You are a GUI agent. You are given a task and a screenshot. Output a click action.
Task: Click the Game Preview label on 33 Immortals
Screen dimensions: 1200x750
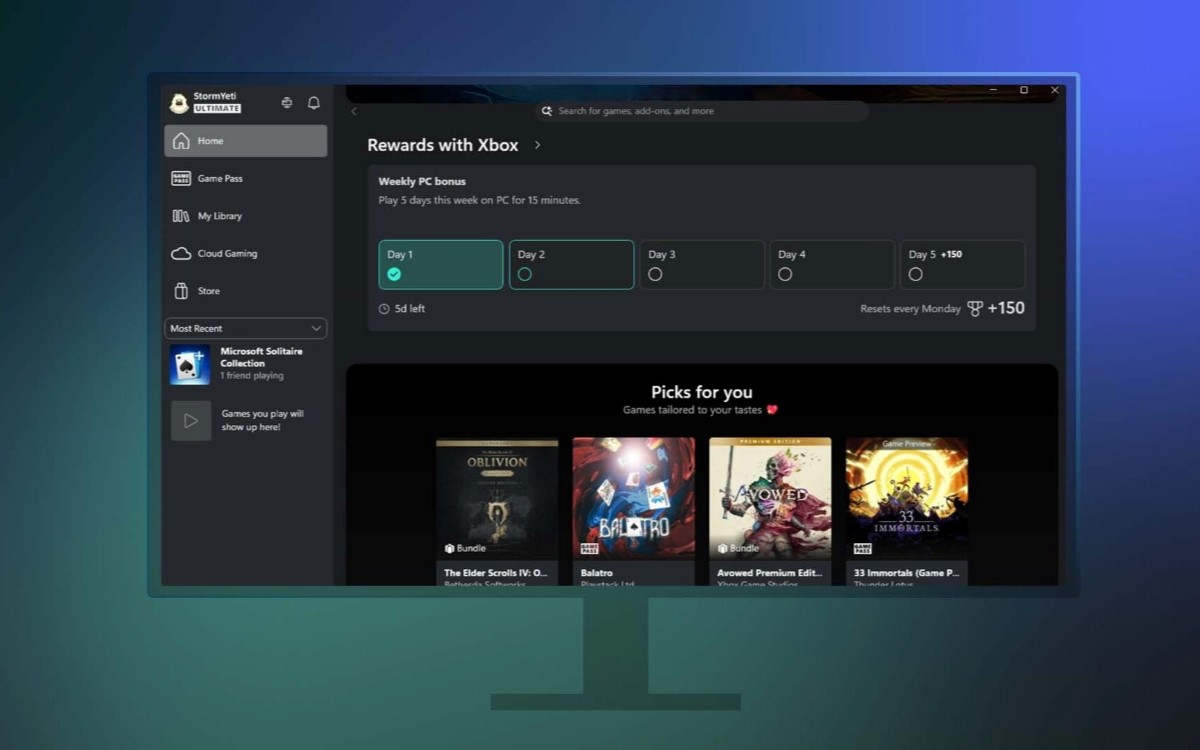coord(907,443)
